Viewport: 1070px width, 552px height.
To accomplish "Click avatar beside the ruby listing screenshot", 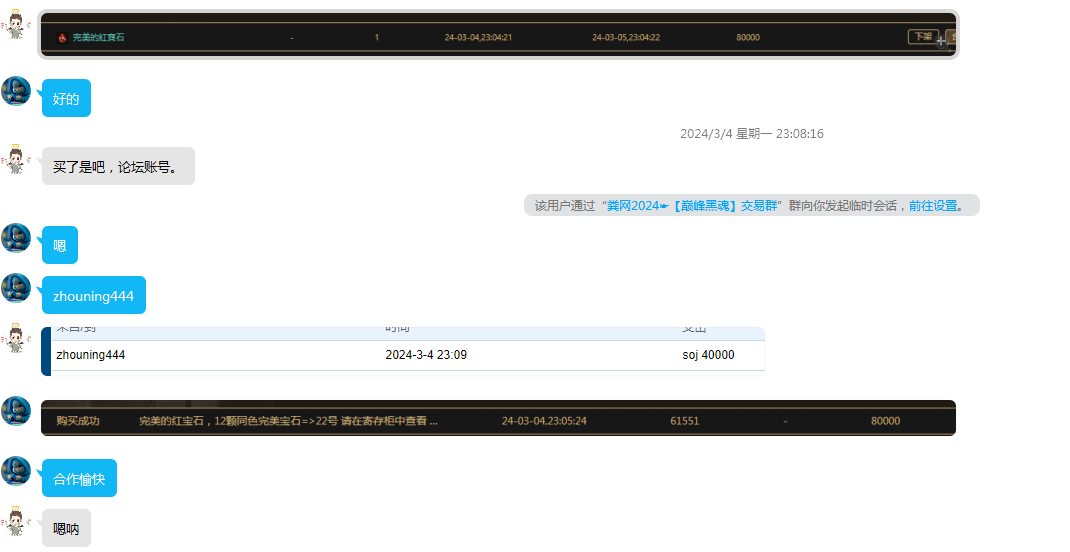I will point(16,25).
